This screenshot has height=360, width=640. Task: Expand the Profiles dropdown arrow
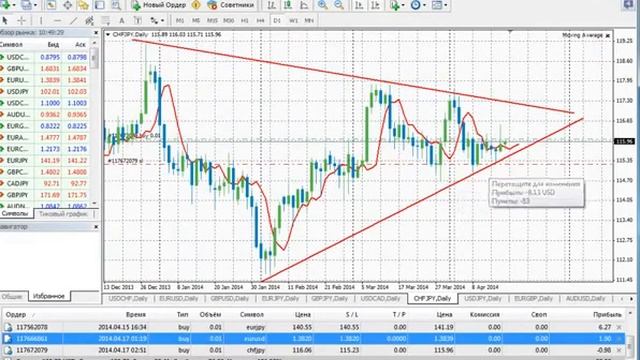click(35, 5)
